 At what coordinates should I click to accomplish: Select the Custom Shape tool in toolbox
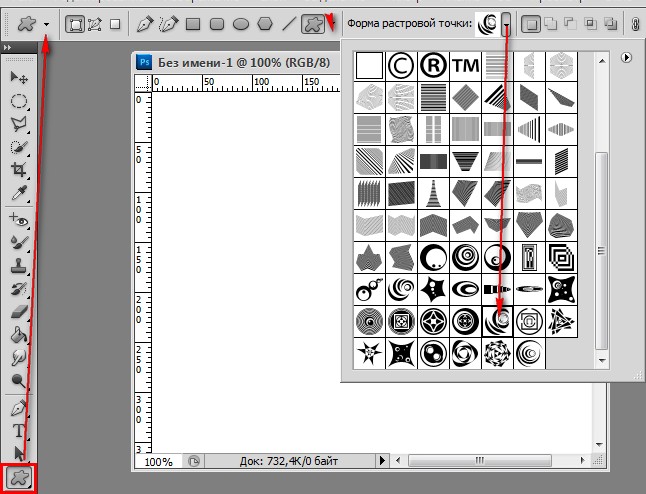(x=19, y=478)
